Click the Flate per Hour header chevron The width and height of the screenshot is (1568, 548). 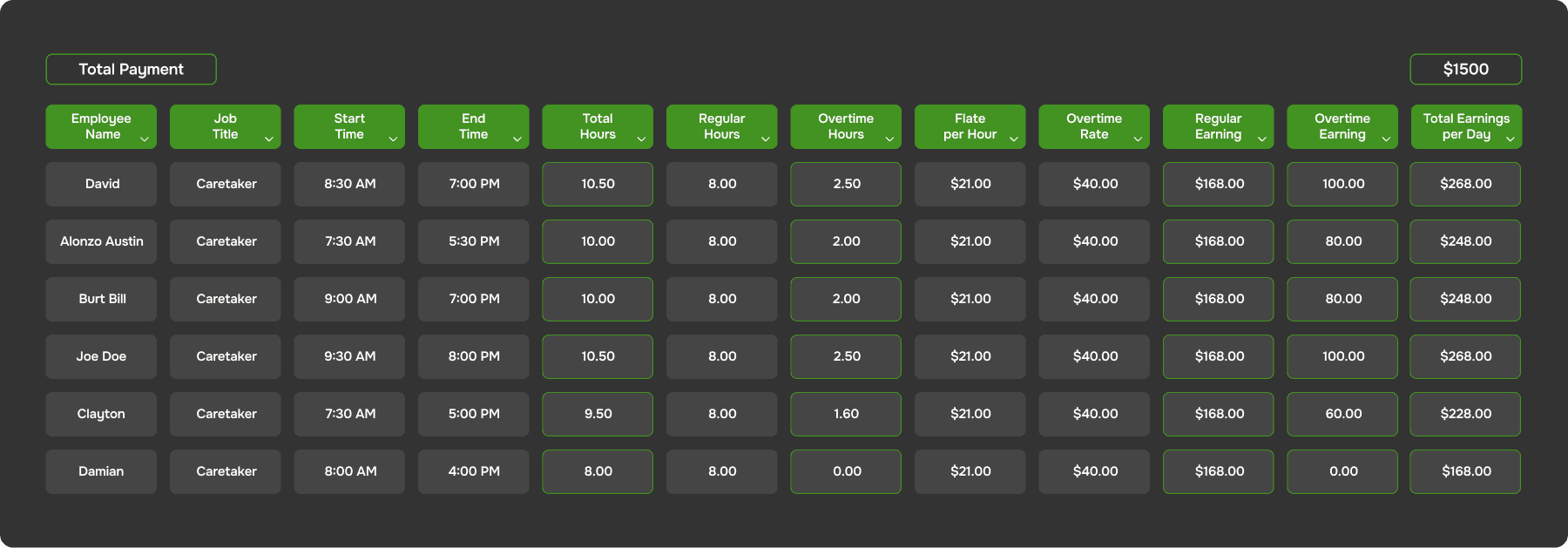tap(1014, 139)
